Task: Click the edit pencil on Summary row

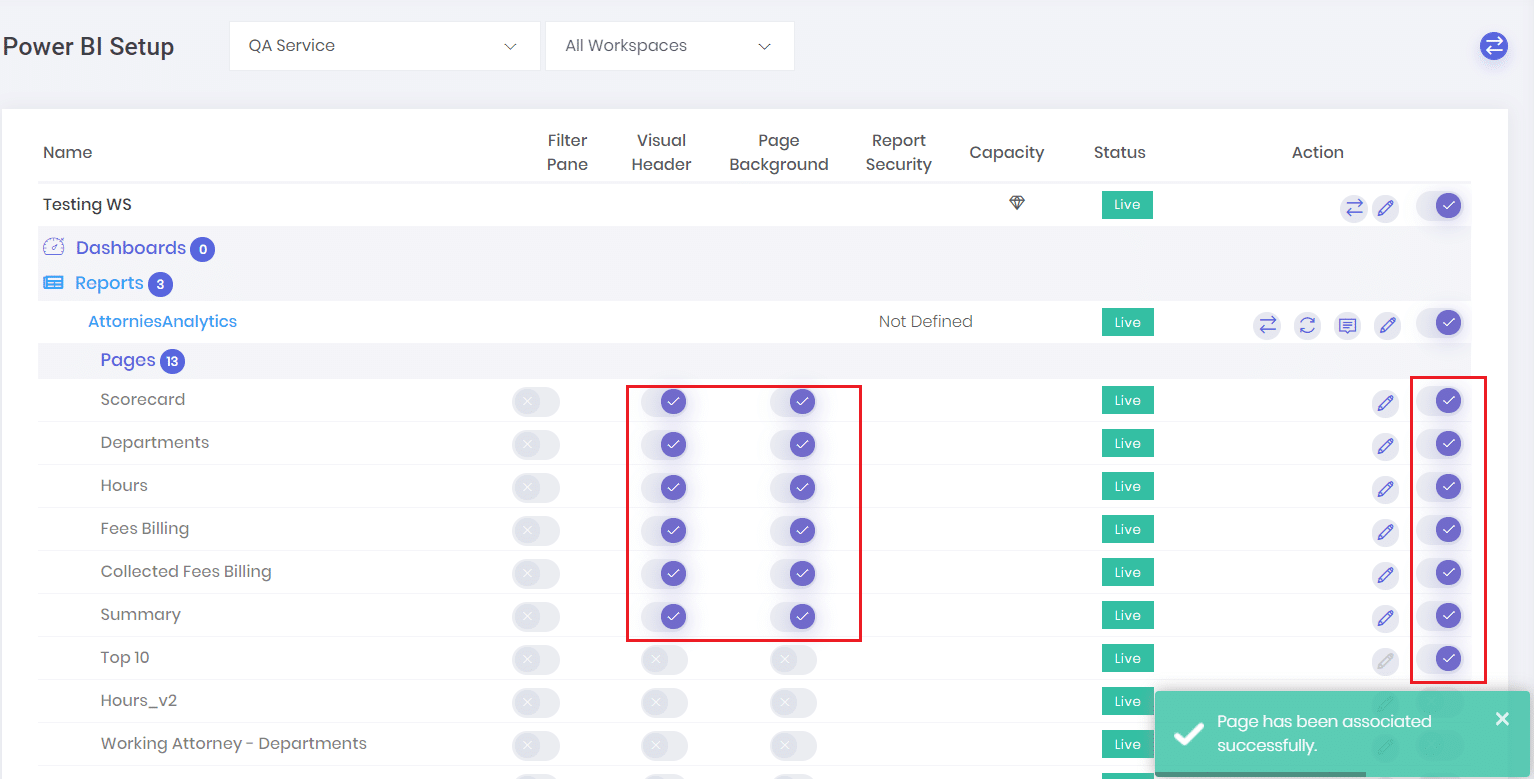Action: (1385, 618)
